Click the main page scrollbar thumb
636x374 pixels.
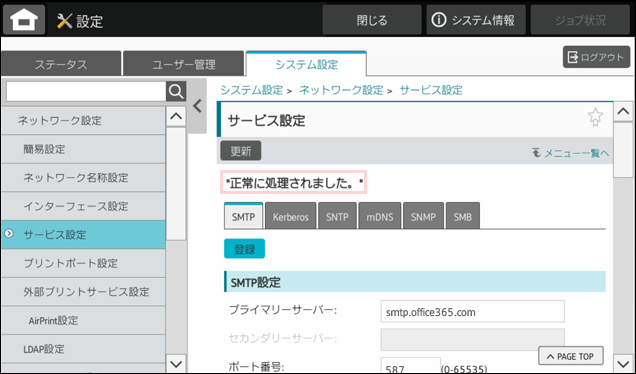coord(623,150)
